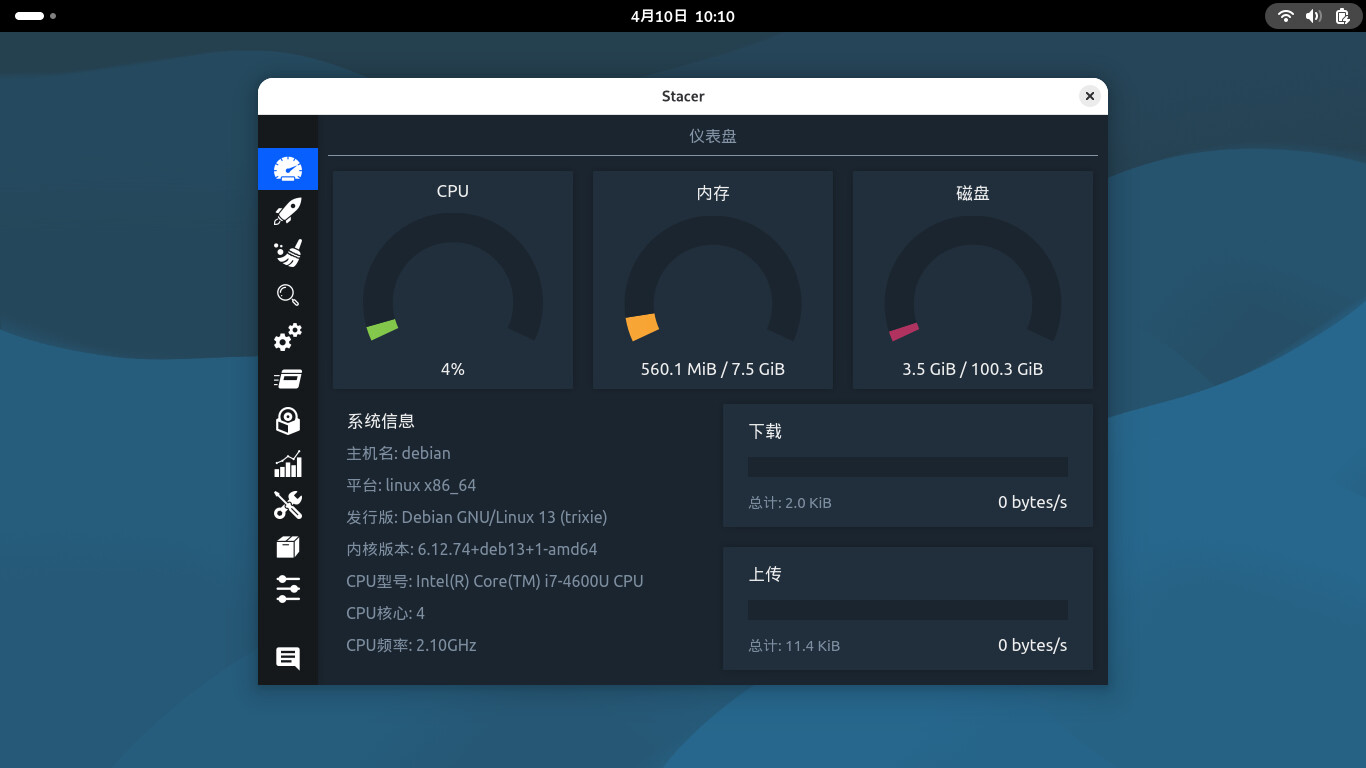This screenshot has width=1366, height=768.
Task: Click the 上传 upload speed bar
Action: pyautogui.click(x=907, y=610)
